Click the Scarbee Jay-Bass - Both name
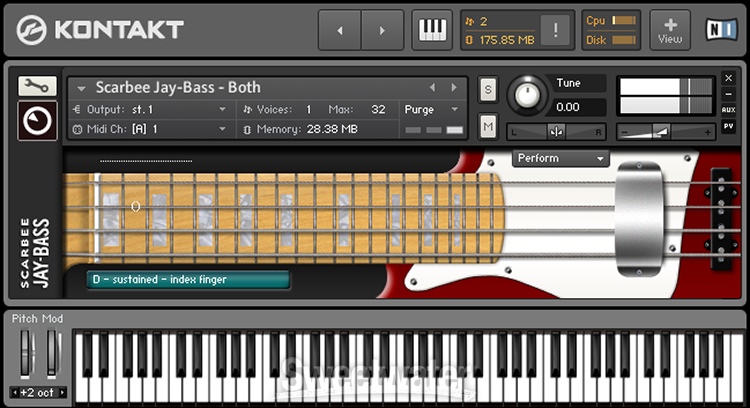This screenshot has width=750, height=408. tap(178, 88)
